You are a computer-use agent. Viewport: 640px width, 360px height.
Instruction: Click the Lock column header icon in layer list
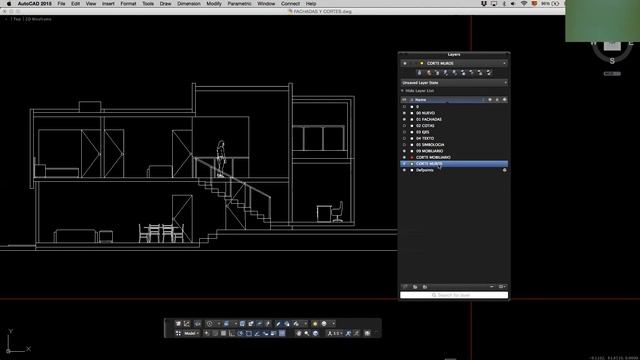click(497, 100)
